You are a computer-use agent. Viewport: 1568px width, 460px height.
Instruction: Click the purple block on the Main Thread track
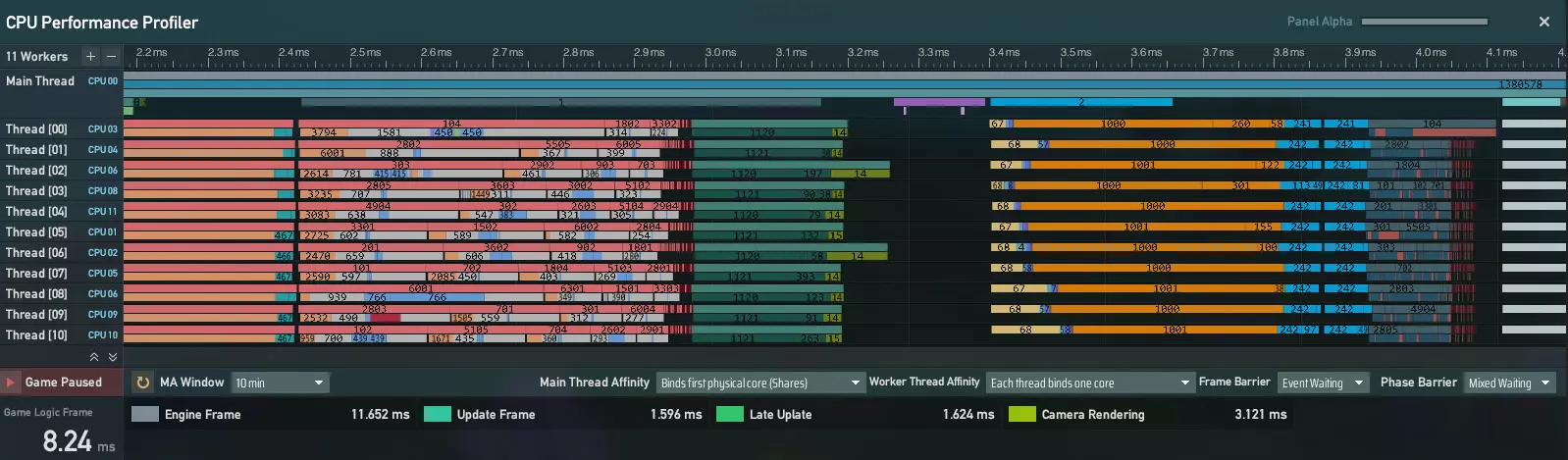[939, 102]
